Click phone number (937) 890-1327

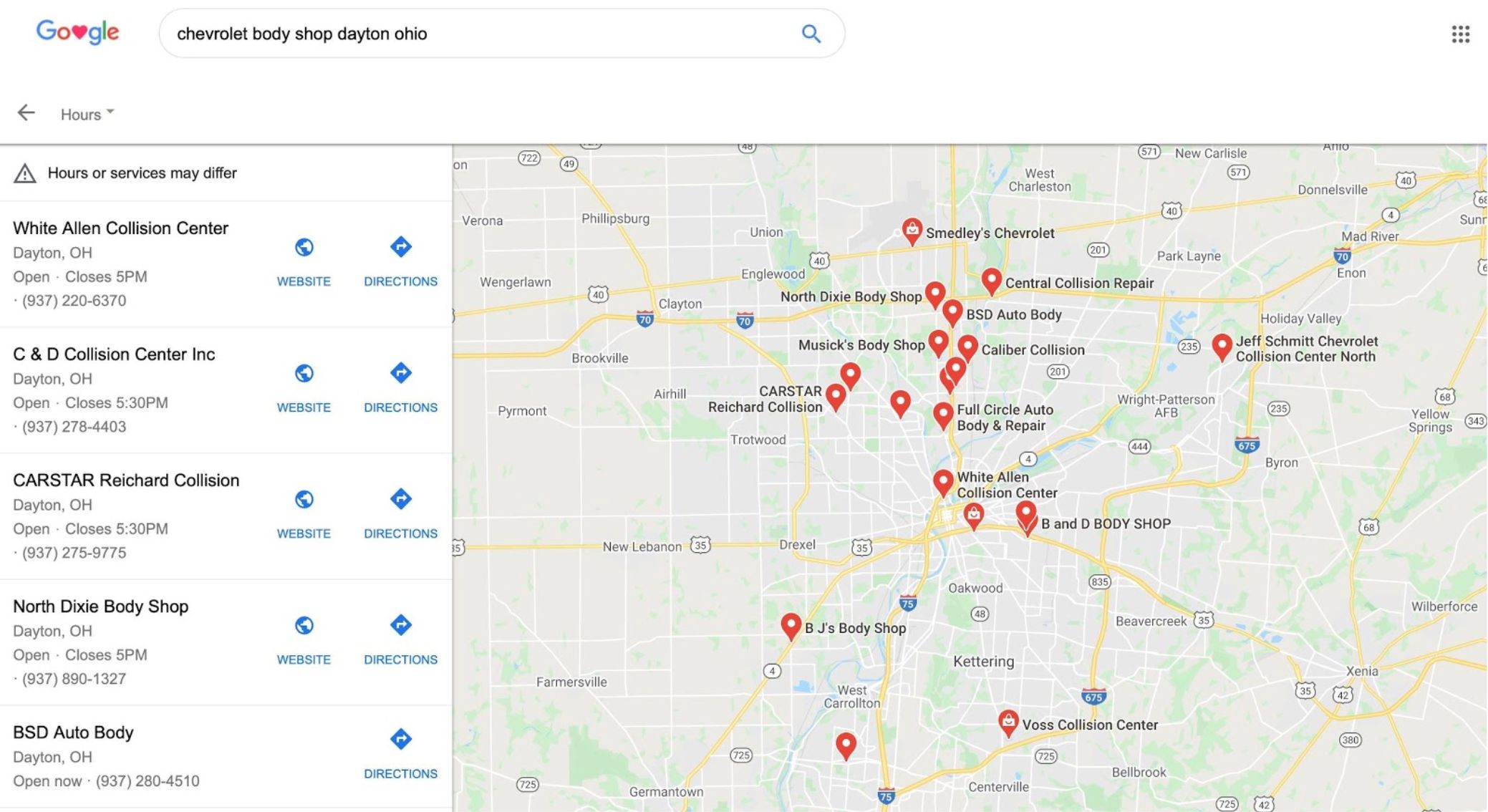pyautogui.click(x=74, y=679)
